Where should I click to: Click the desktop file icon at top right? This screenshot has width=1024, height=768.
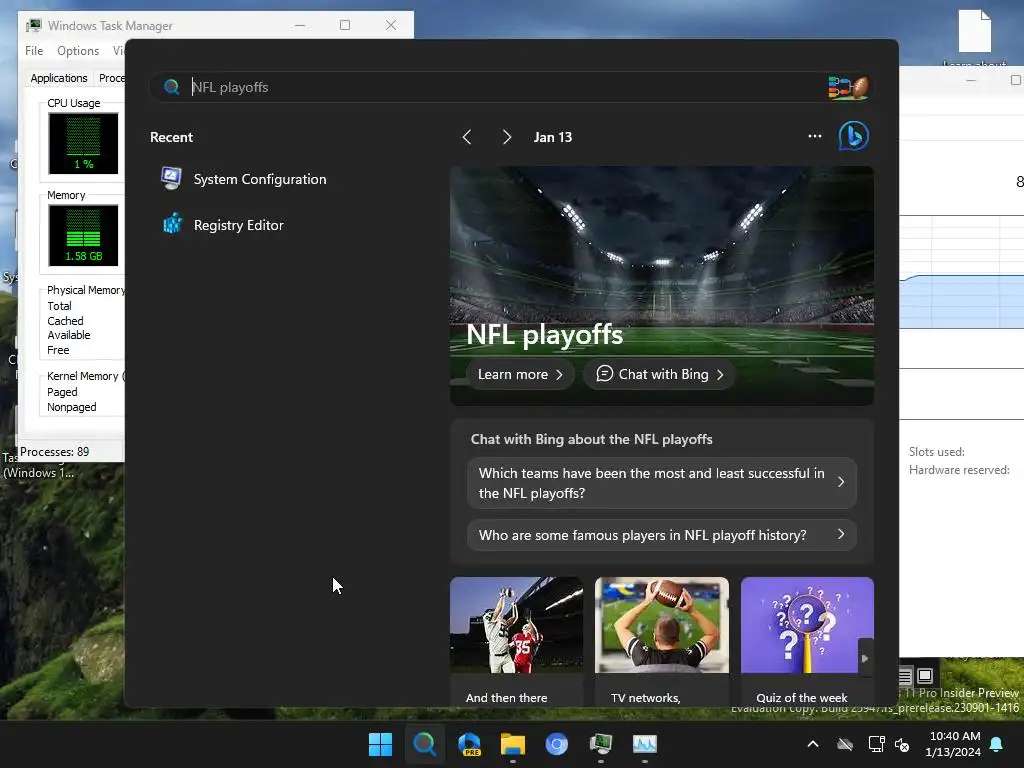(x=974, y=31)
